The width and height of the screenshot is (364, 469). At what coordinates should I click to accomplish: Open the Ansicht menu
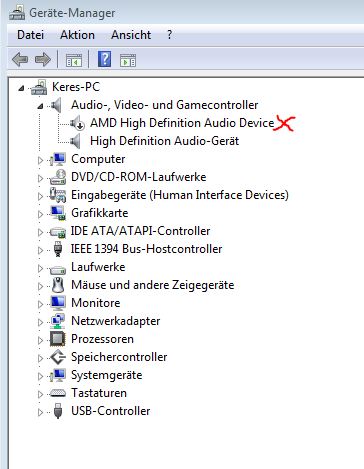pos(131,35)
